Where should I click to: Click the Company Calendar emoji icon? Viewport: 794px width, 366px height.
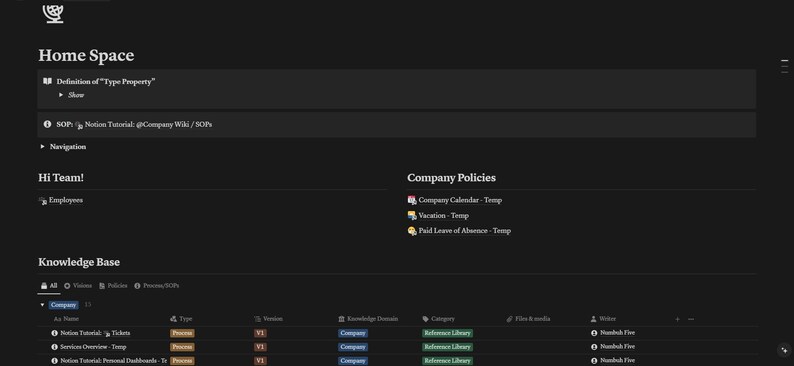coord(412,200)
